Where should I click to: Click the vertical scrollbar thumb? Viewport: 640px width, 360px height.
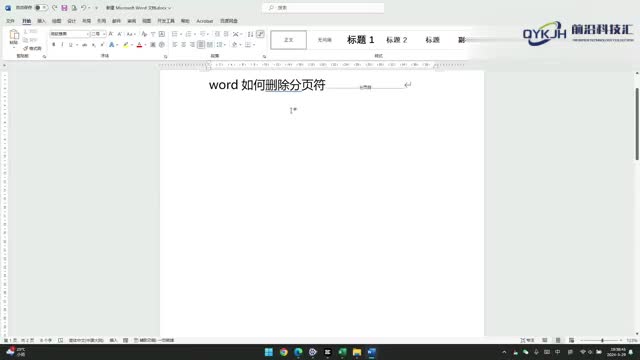pos(637,124)
